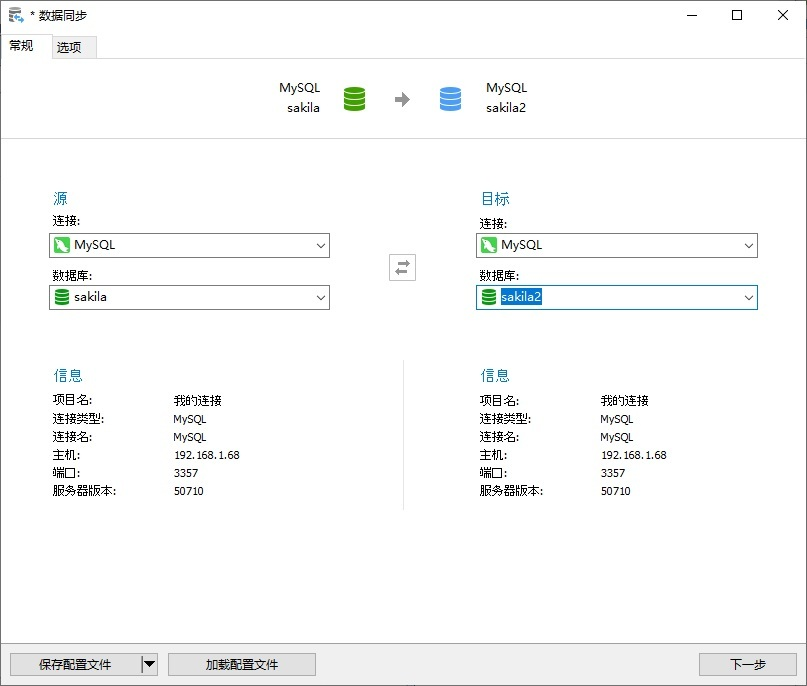Click the database icon beside sakila2 in target
807x686 pixels.
click(x=488, y=297)
